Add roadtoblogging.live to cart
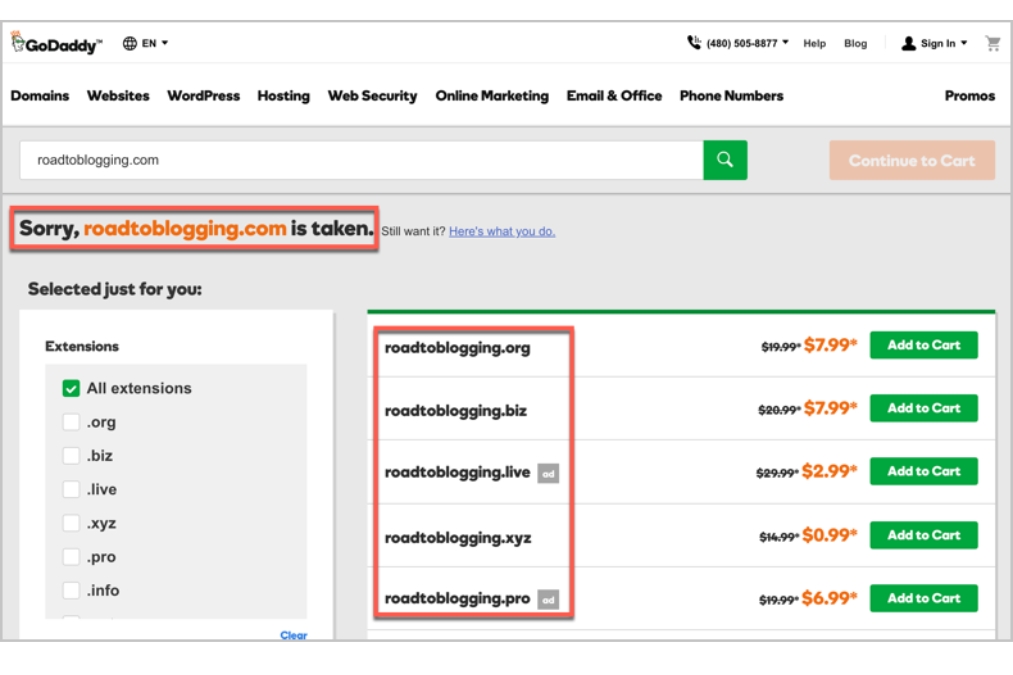Image resolution: width=1013 pixels, height=675 pixels. tap(924, 472)
